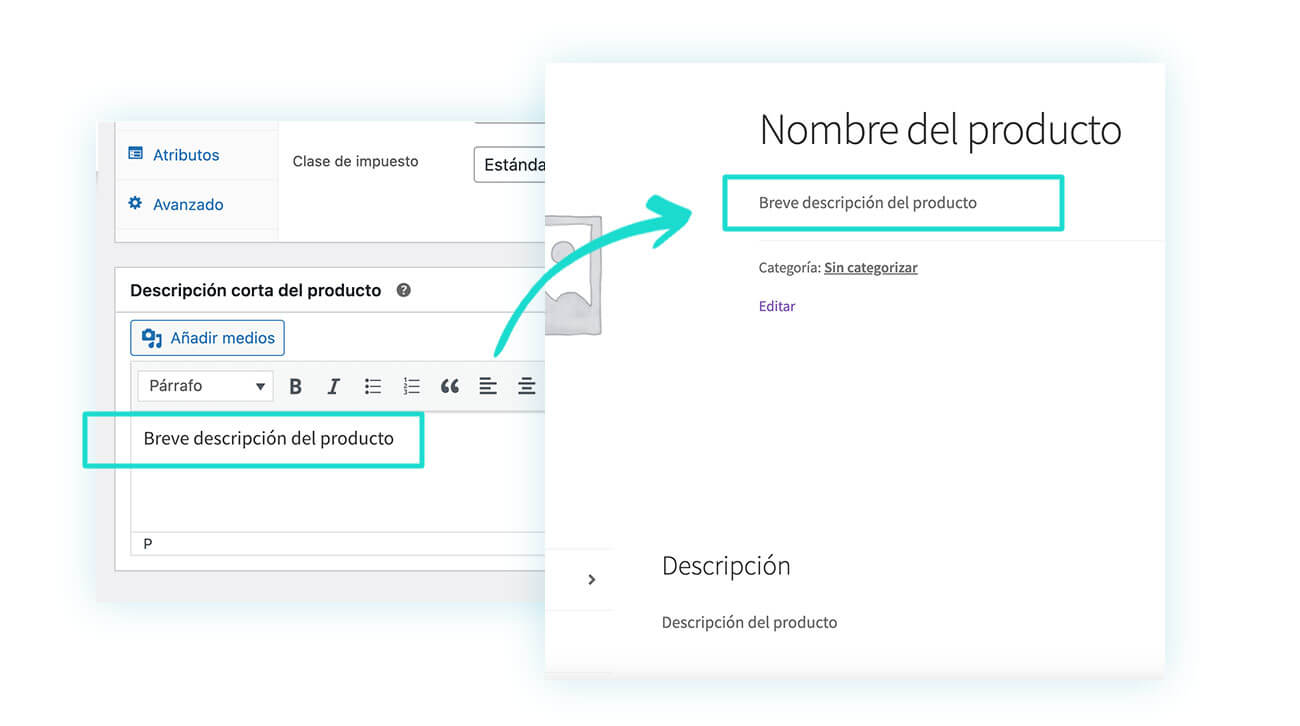Align text left in the editor
Viewport: 1300px width, 726px height.
[488, 386]
